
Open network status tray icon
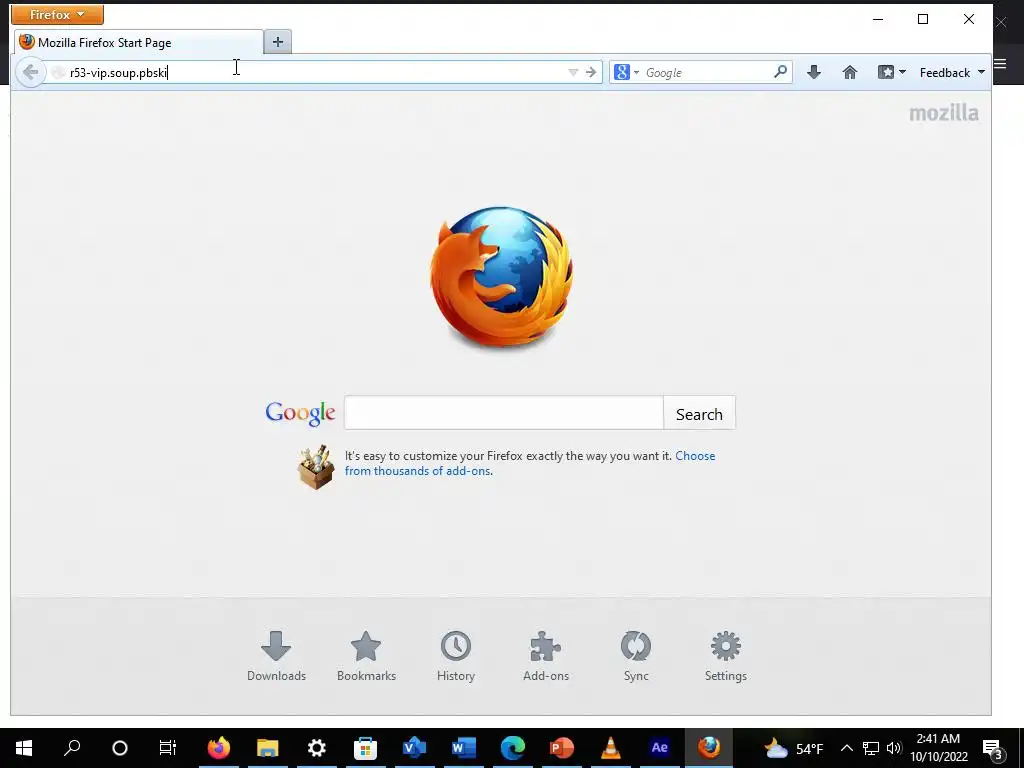[871, 748]
